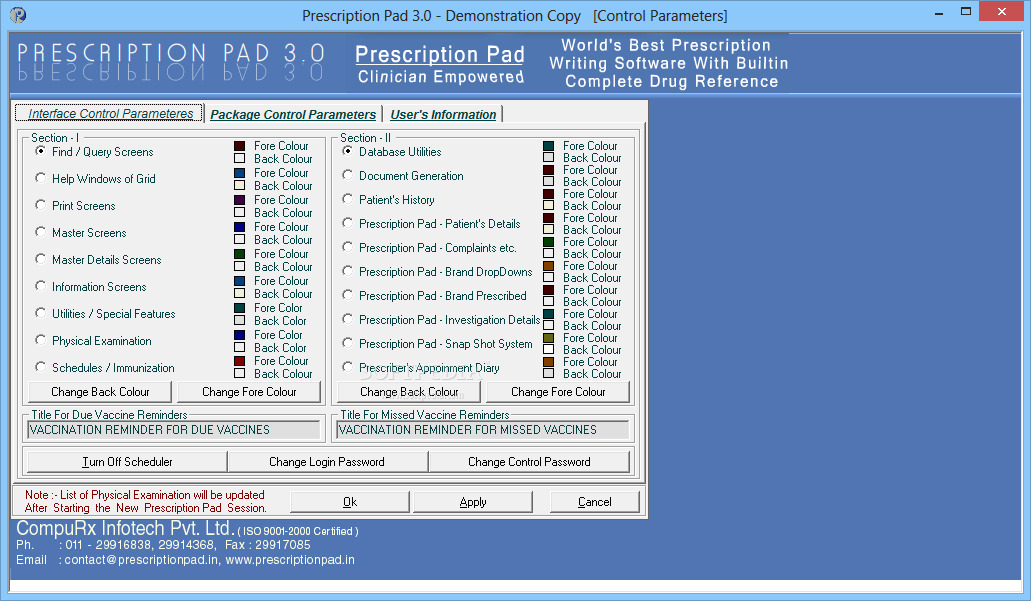Select Help Windows of Grid option

coord(41,178)
